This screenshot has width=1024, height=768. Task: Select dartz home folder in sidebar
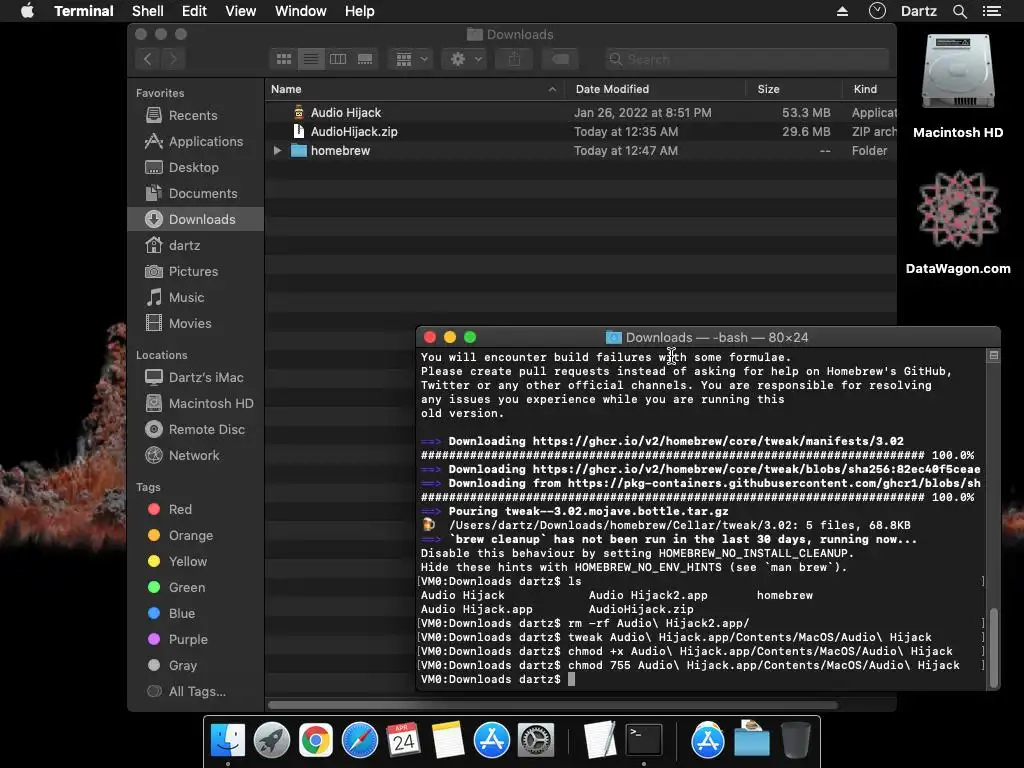[x=195, y=246]
